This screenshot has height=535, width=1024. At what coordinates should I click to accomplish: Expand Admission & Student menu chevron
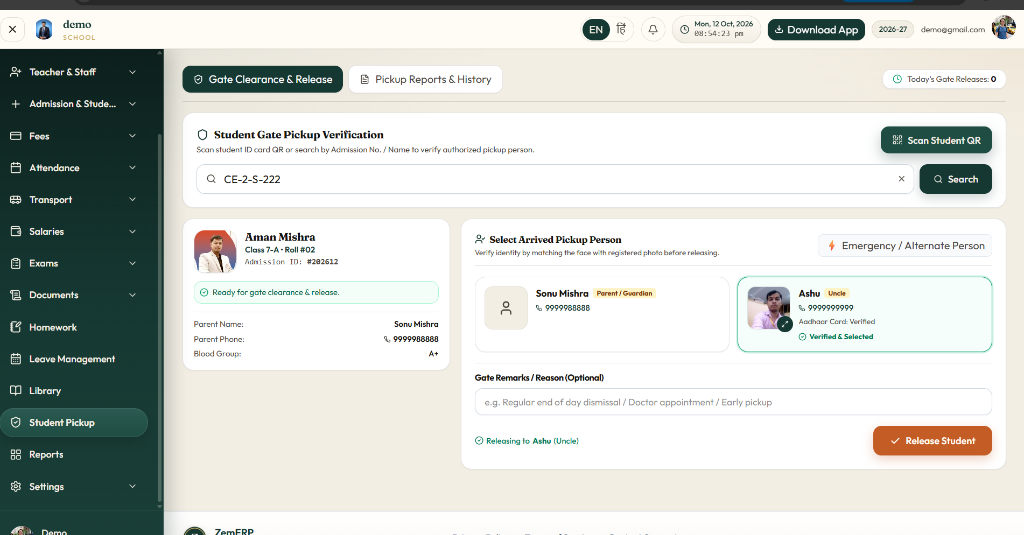tap(133, 104)
